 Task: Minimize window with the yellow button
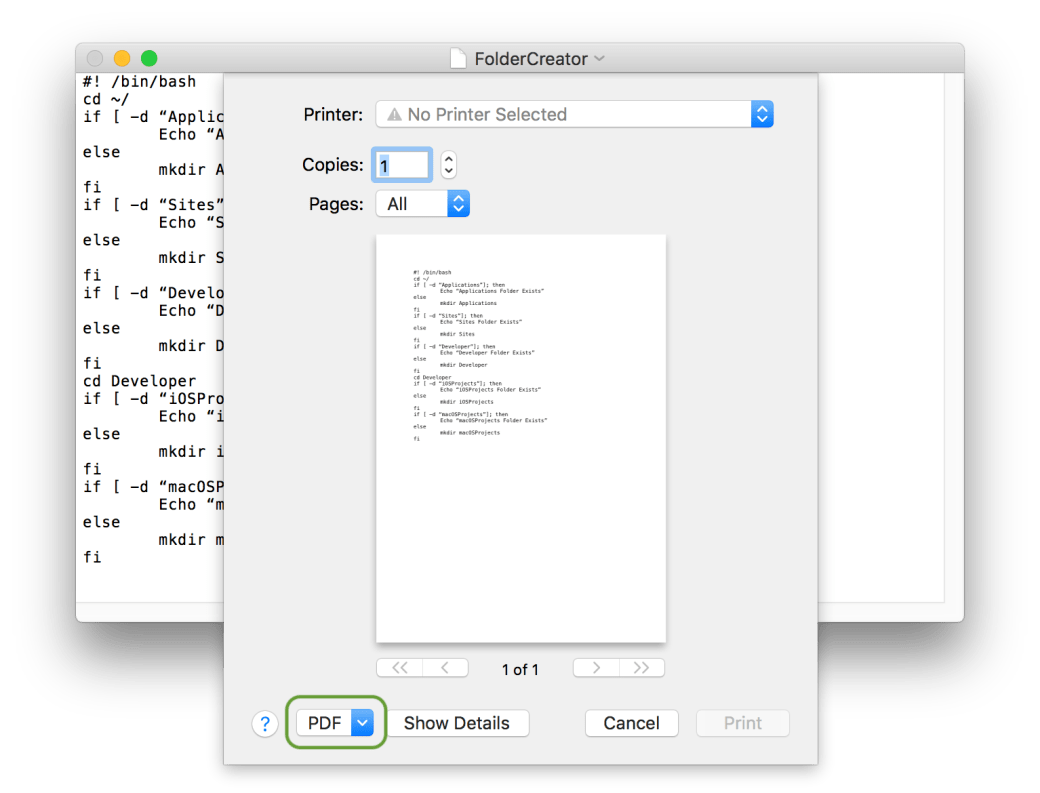click(x=122, y=59)
